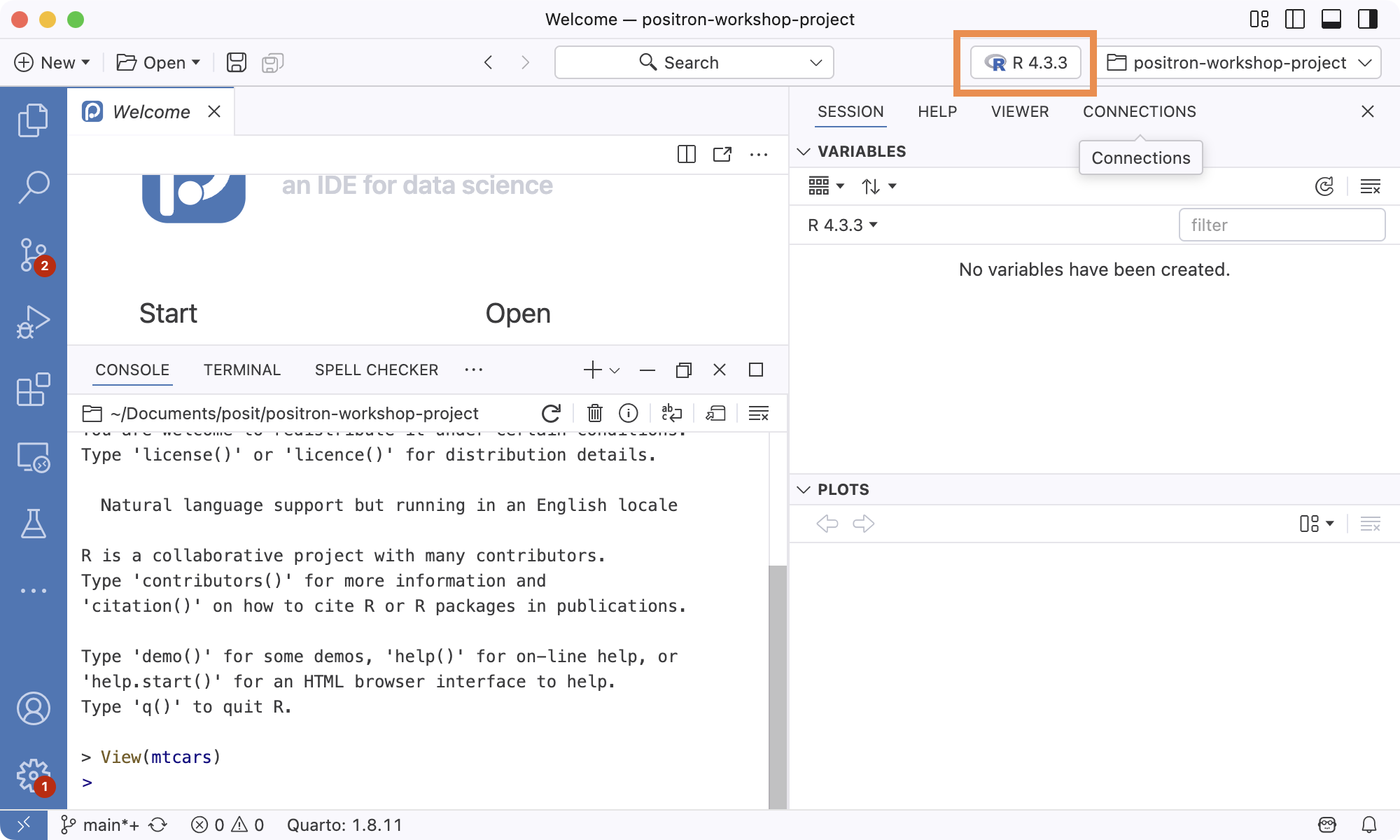Delete all variables in Variables pane
The width and height of the screenshot is (1400, 840).
[1370, 186]
